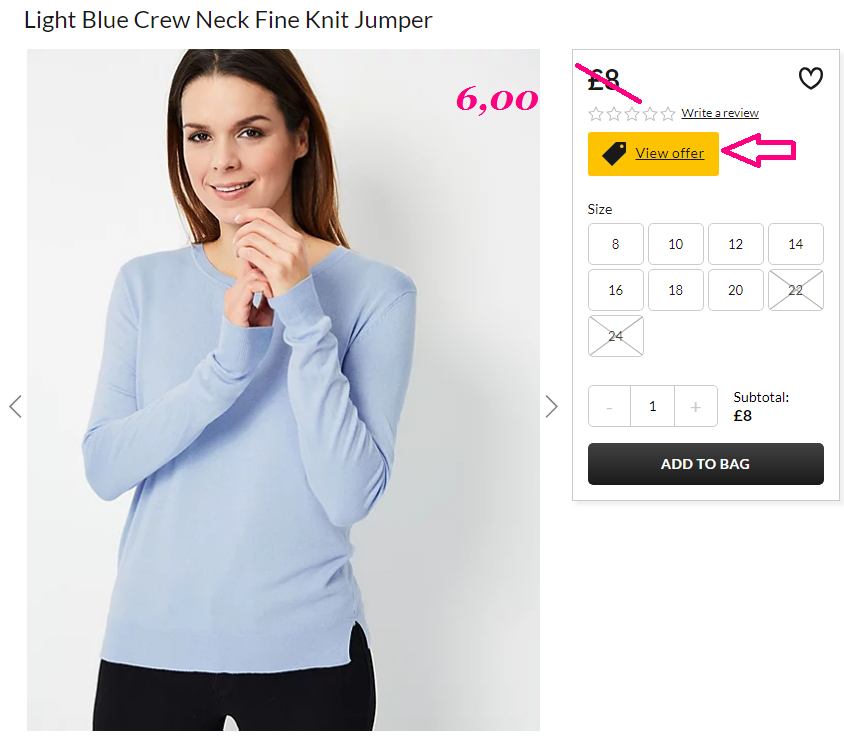Rate product with the fifth star
The height and width of the screenshot is (736, 844).
click(668, 114)
